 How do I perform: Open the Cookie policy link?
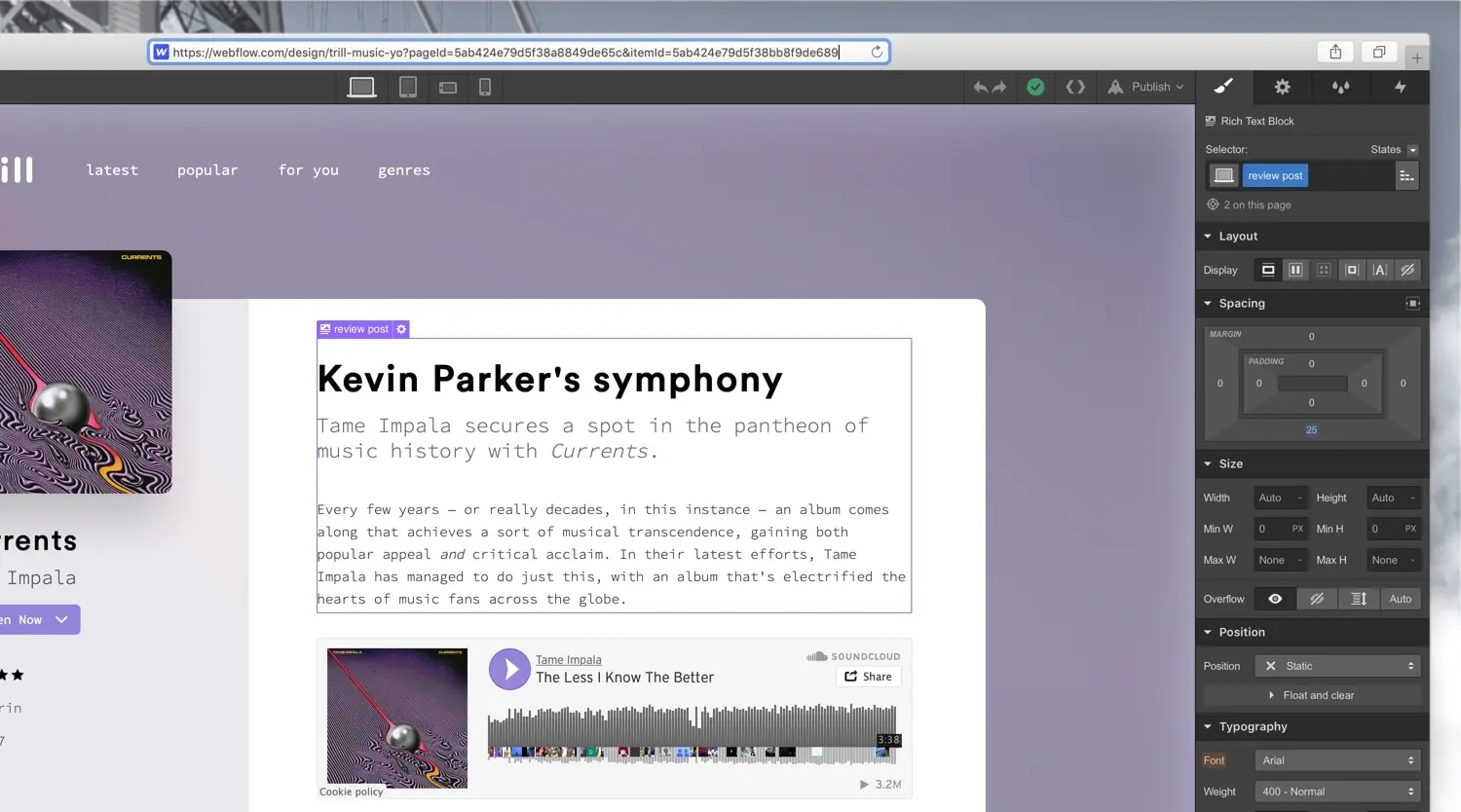click(352, 792)
